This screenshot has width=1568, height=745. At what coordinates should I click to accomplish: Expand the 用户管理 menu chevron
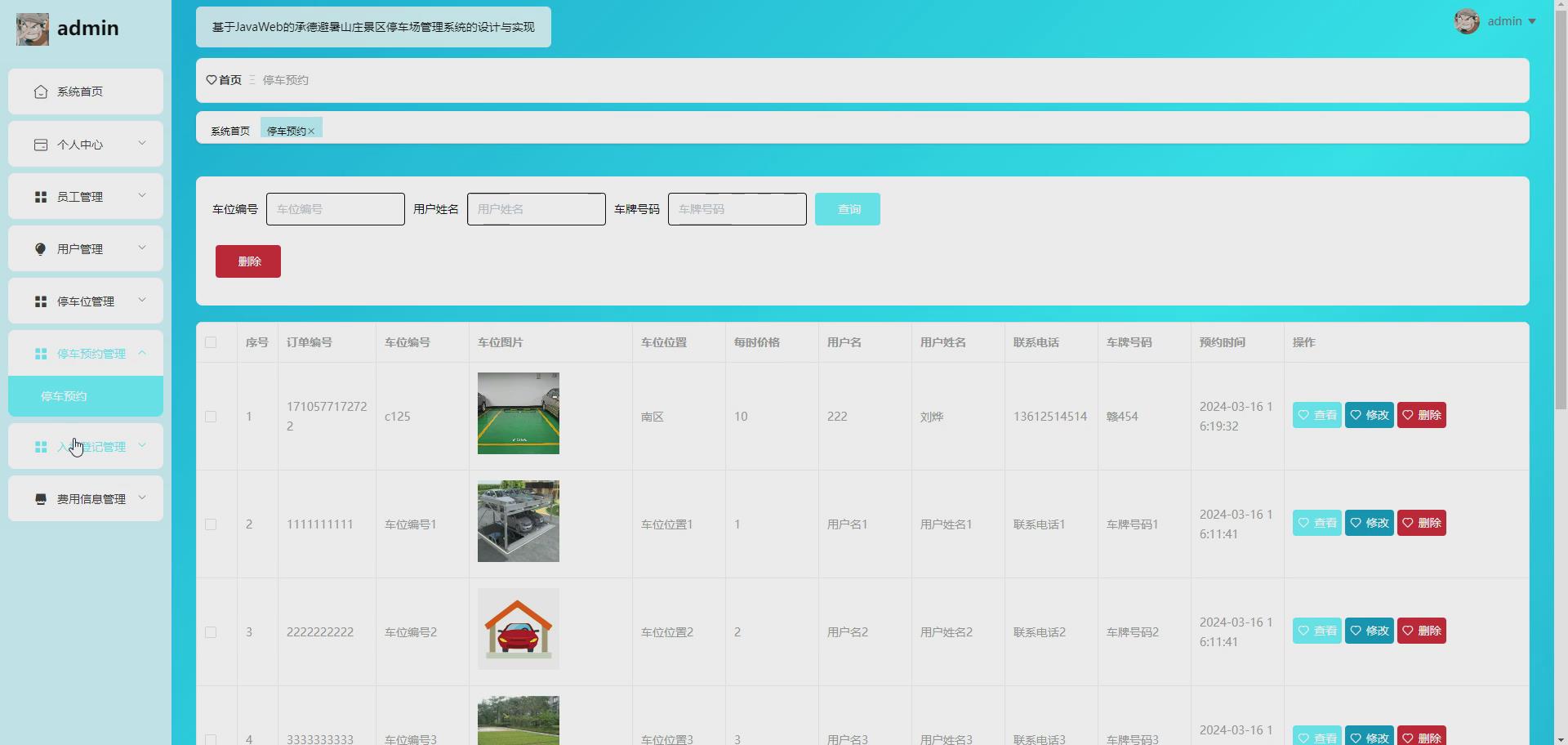pos(142,248)
